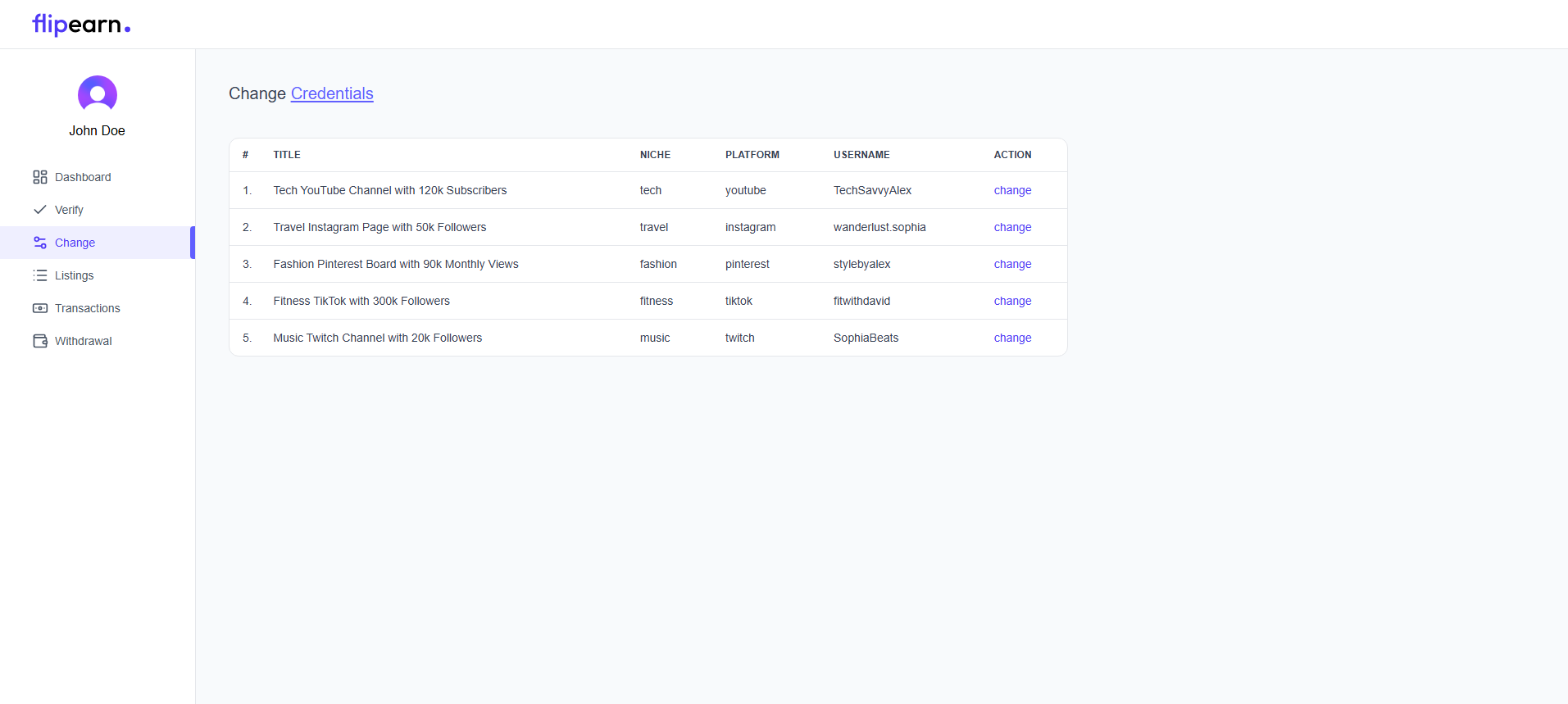
Task: Open the Withdrawal page
Action: (x=83, y=341)
